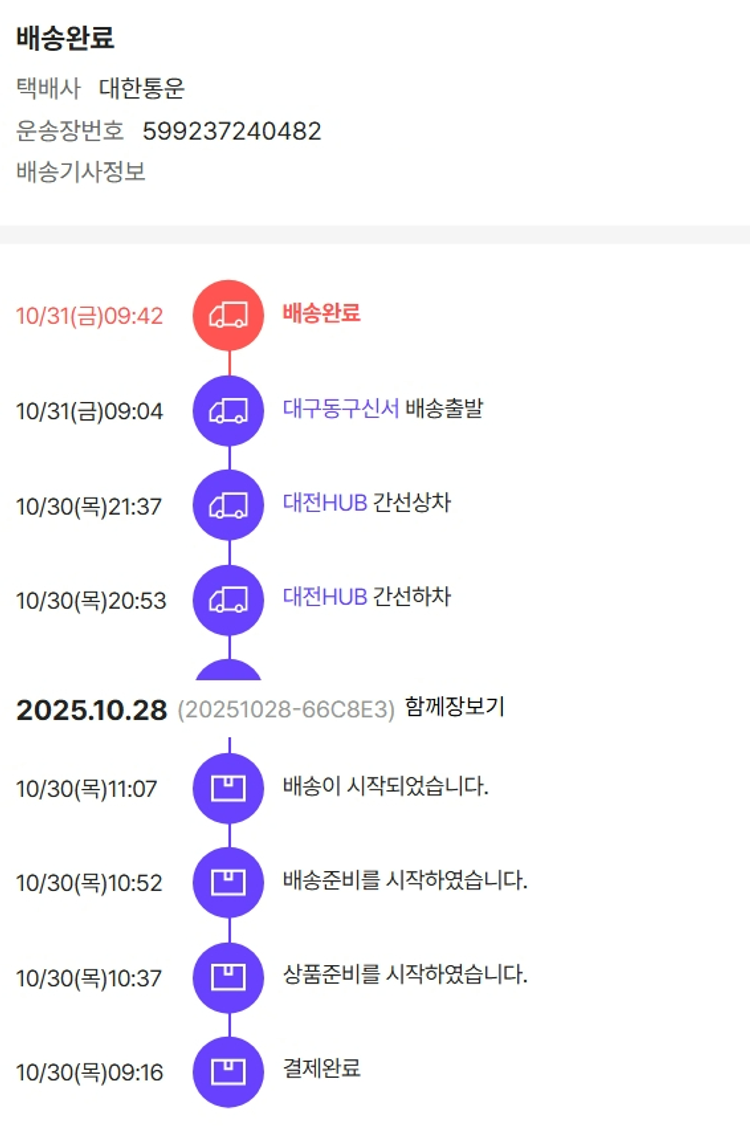This screenshot has height=1144, width=750.
Task: Open the 대전HUB link on 간선상차 row
Action: coord(325,503)
